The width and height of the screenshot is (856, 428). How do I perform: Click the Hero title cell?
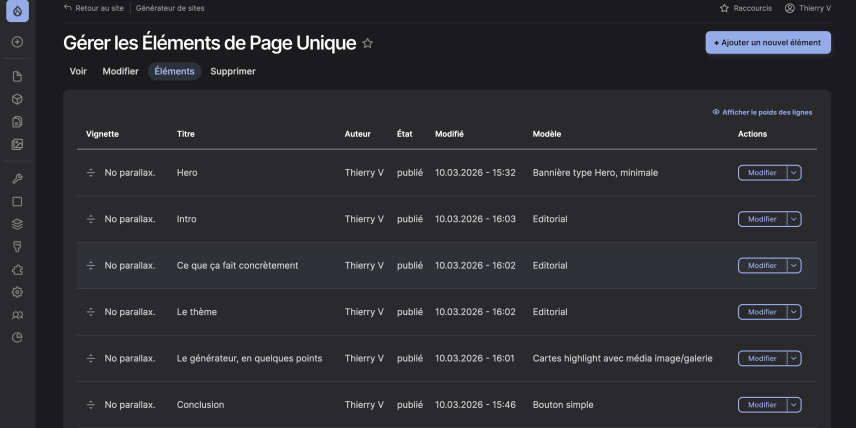(x=187, y=173)
